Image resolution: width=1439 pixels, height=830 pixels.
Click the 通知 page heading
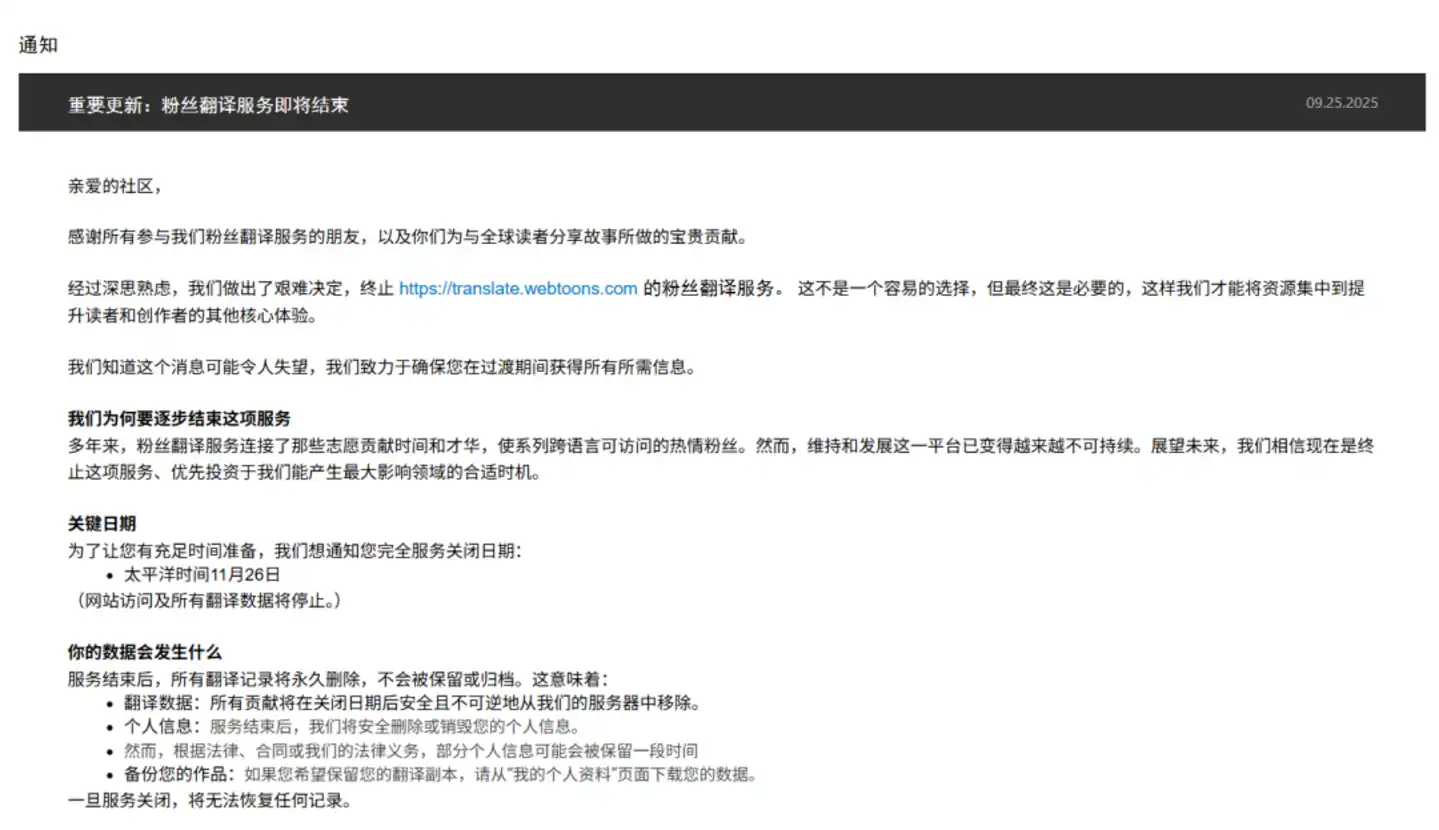tap(38, 45)
